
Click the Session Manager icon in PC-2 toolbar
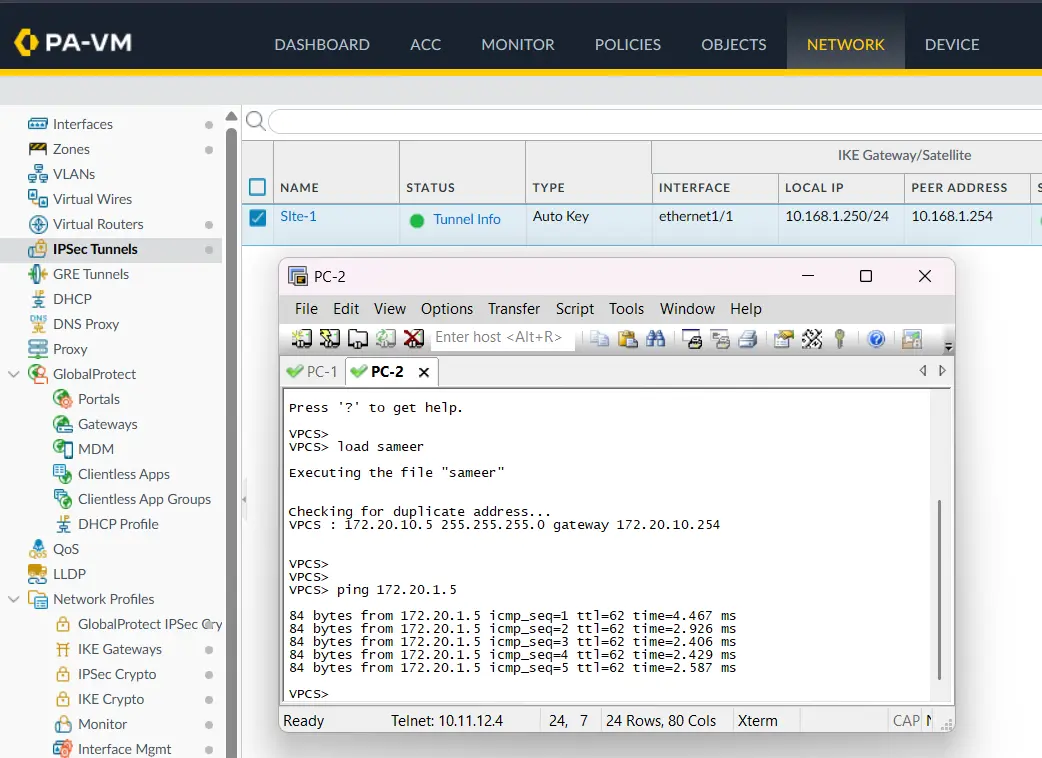(301, 339)
